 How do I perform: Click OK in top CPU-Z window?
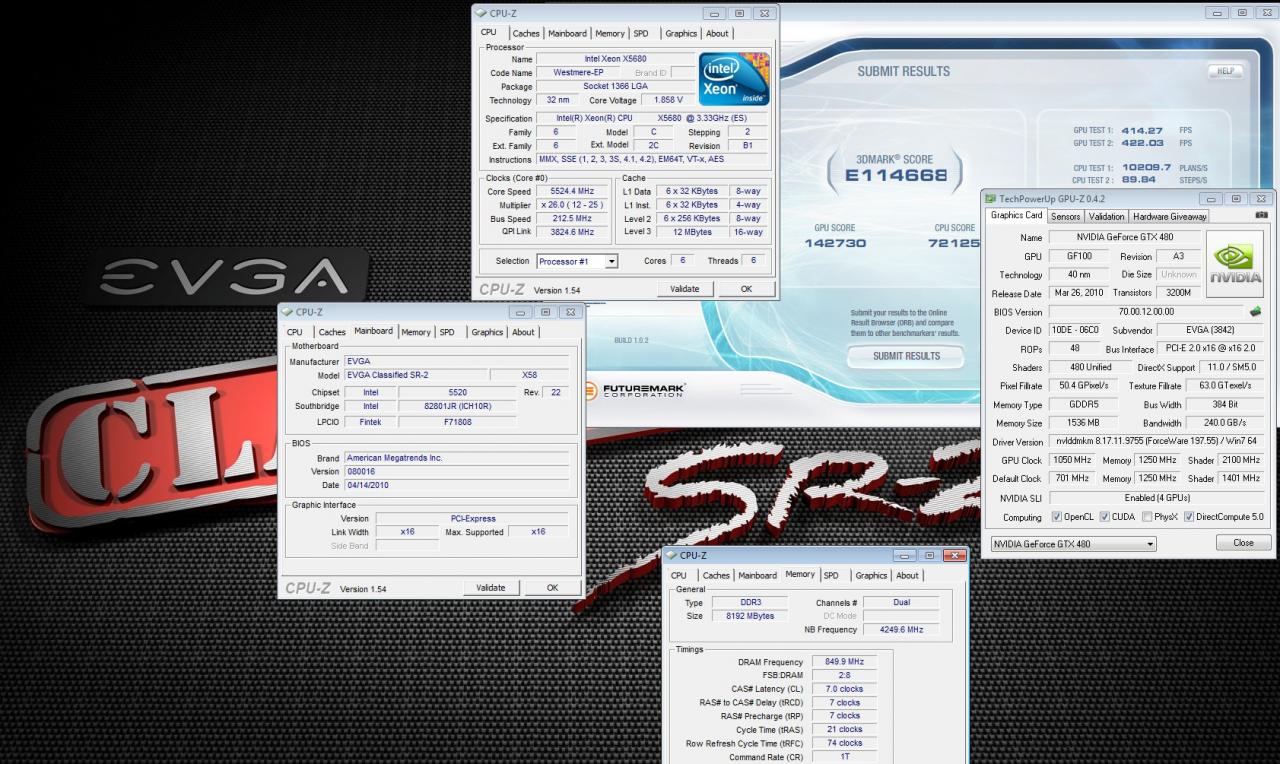coord(746,288)
